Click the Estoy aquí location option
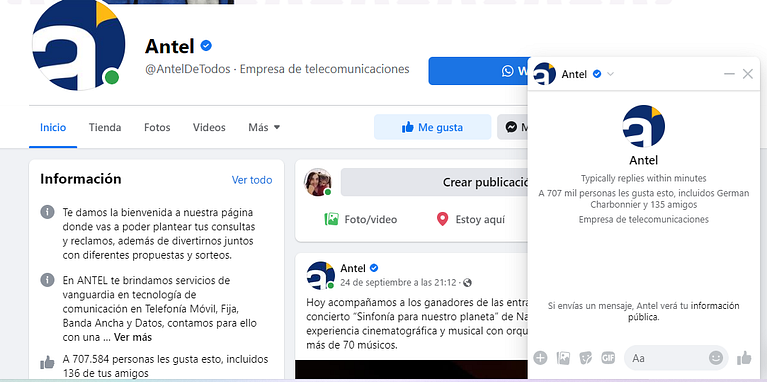Viewport: 767px width, 382px height. click(x=471, y=220)
